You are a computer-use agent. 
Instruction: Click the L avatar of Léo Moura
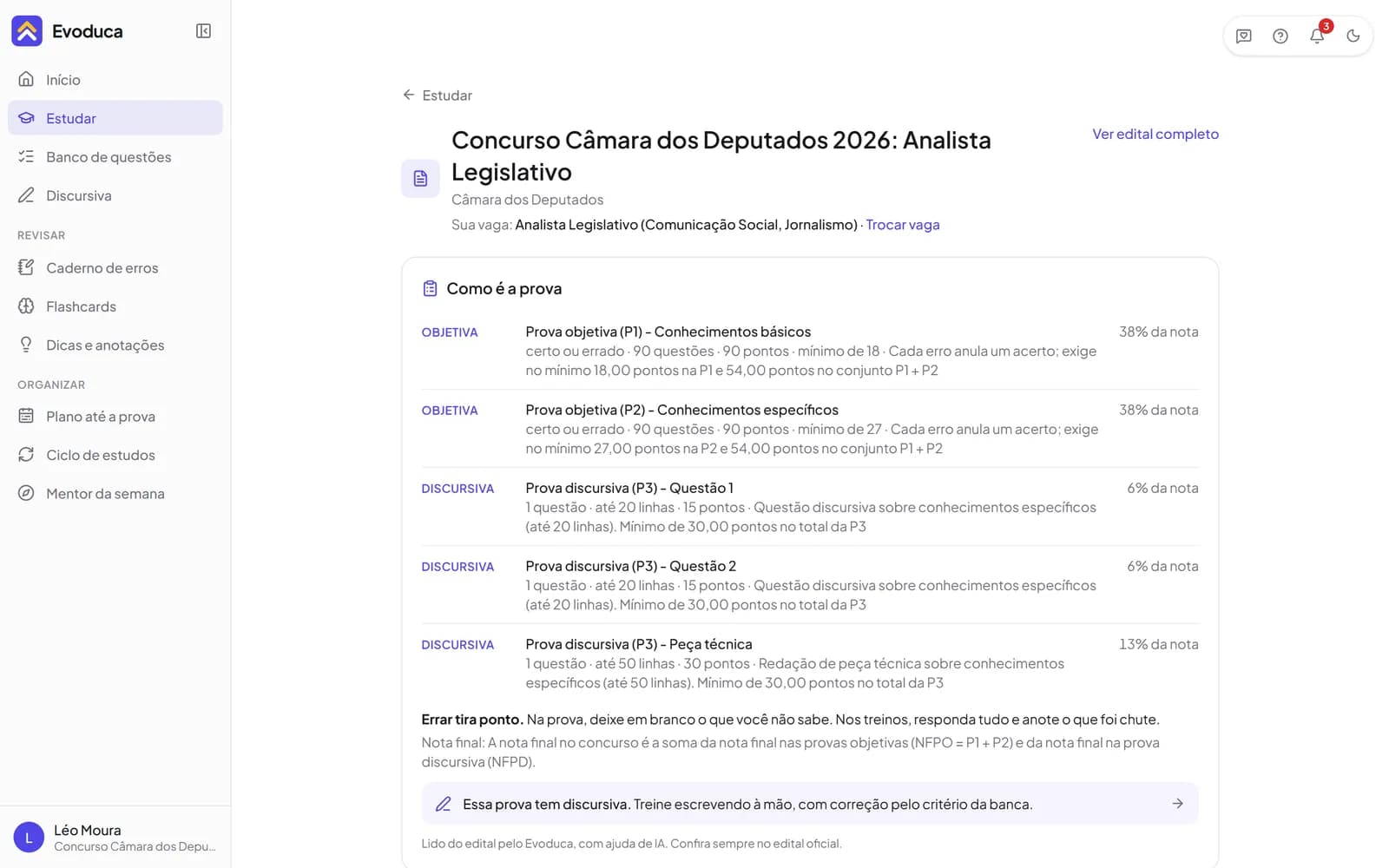point(29,838)
